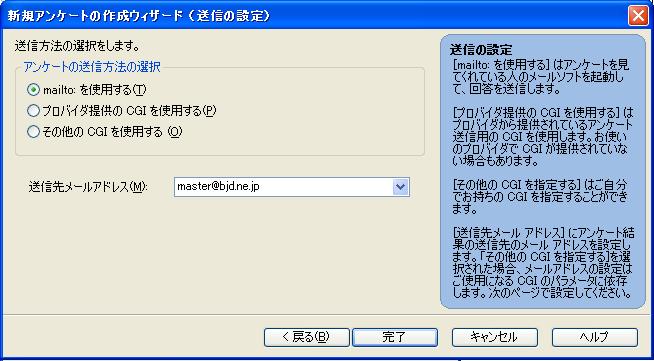The width and height of the screenshot is (654, 361).
Task: Open the 送信先メールアドレス dropdown arrow
Action: point(400,187)
